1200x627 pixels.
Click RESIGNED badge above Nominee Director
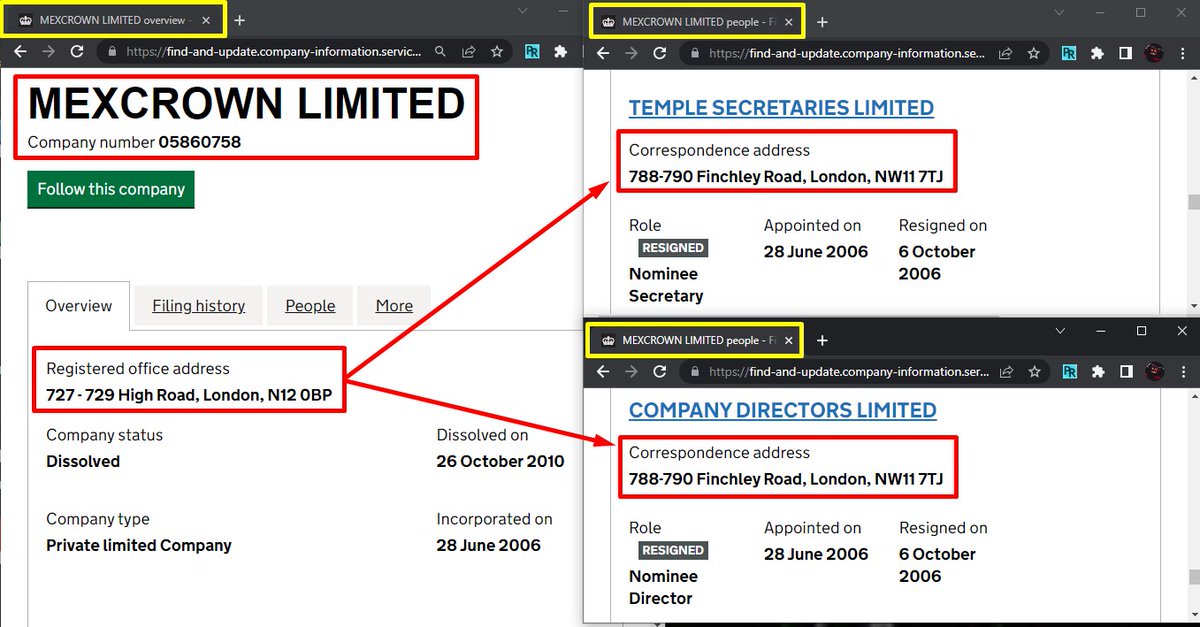pyautogui.click(x=673, y=550)
